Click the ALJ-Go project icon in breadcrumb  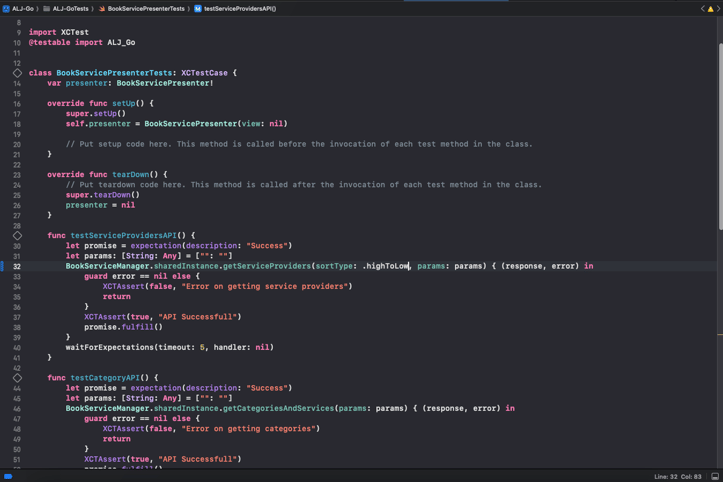tap(6, 9)
